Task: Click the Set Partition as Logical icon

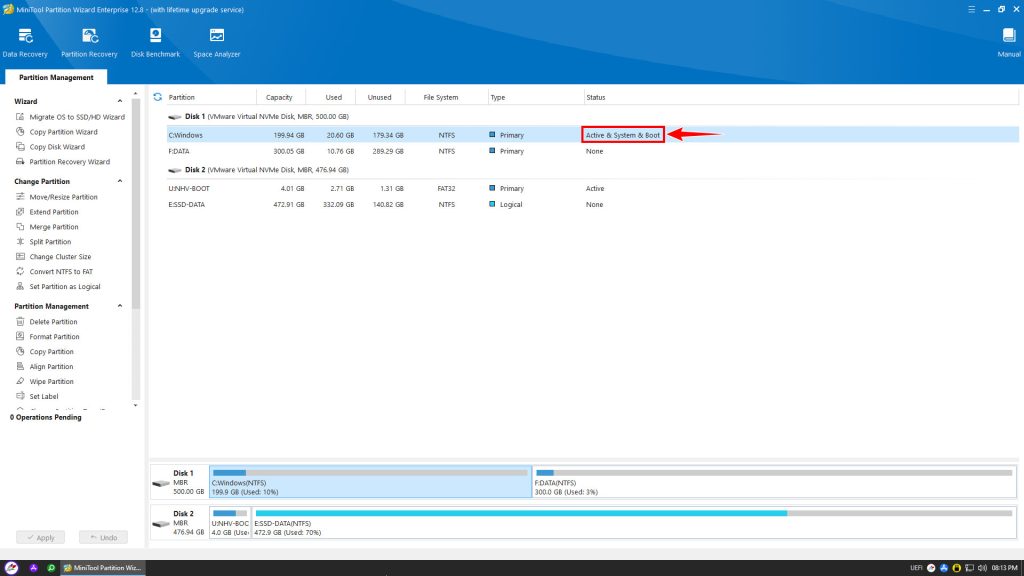Action: 20,287
